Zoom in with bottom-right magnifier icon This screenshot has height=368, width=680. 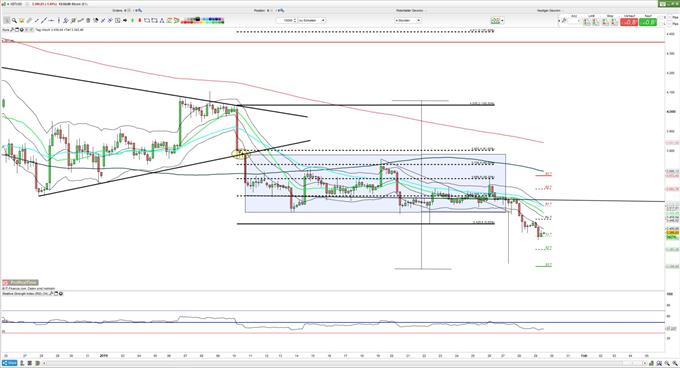tap(667, 363)
